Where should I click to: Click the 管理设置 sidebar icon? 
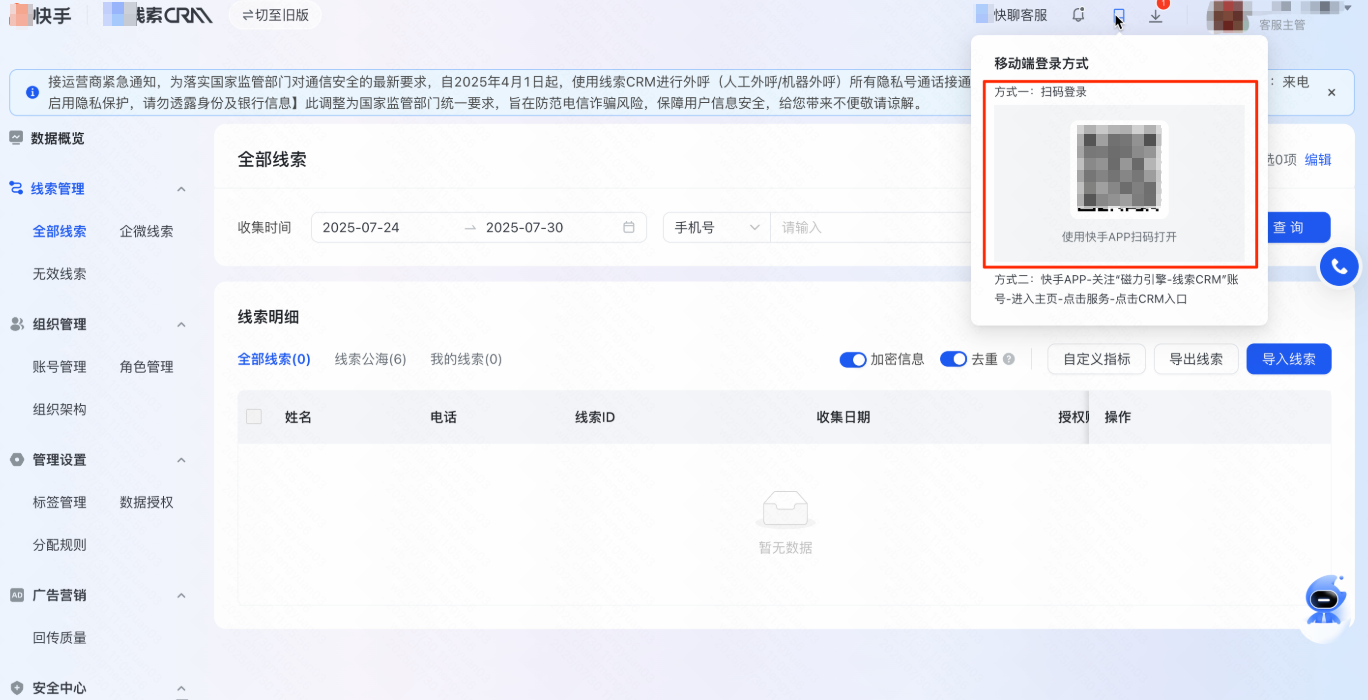tap(16, 460)
